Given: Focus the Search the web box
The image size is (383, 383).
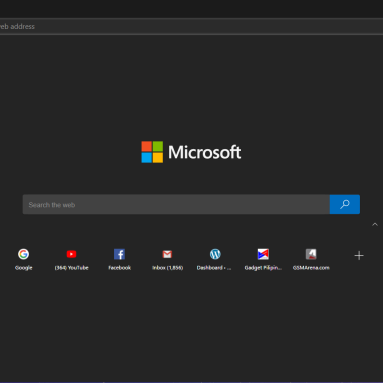Looking at the screenshot, I should (176, 204).
